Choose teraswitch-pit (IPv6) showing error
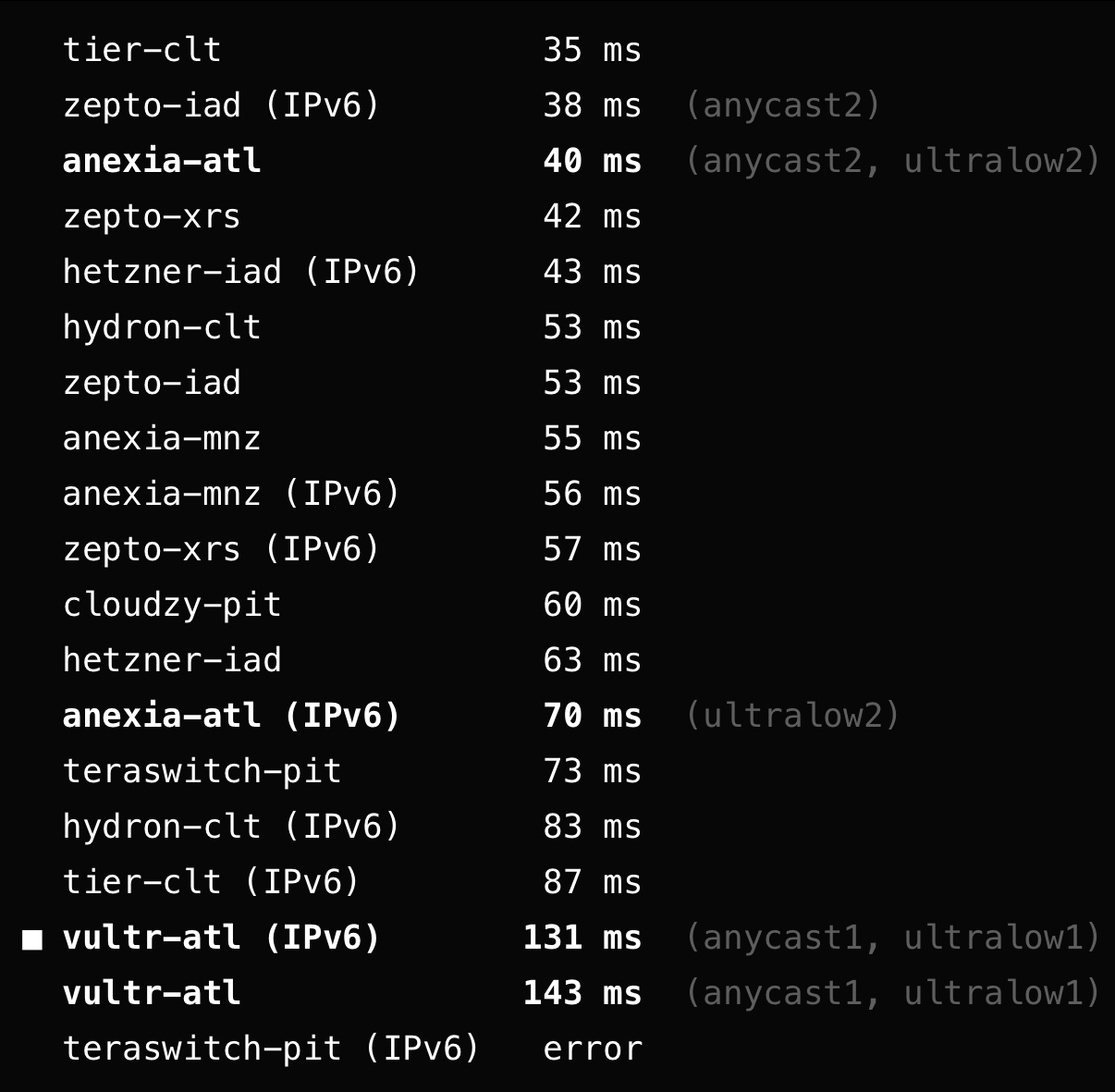Image resolution: width=1115 pixels, height=1092 pixels. click(271, 1049)
